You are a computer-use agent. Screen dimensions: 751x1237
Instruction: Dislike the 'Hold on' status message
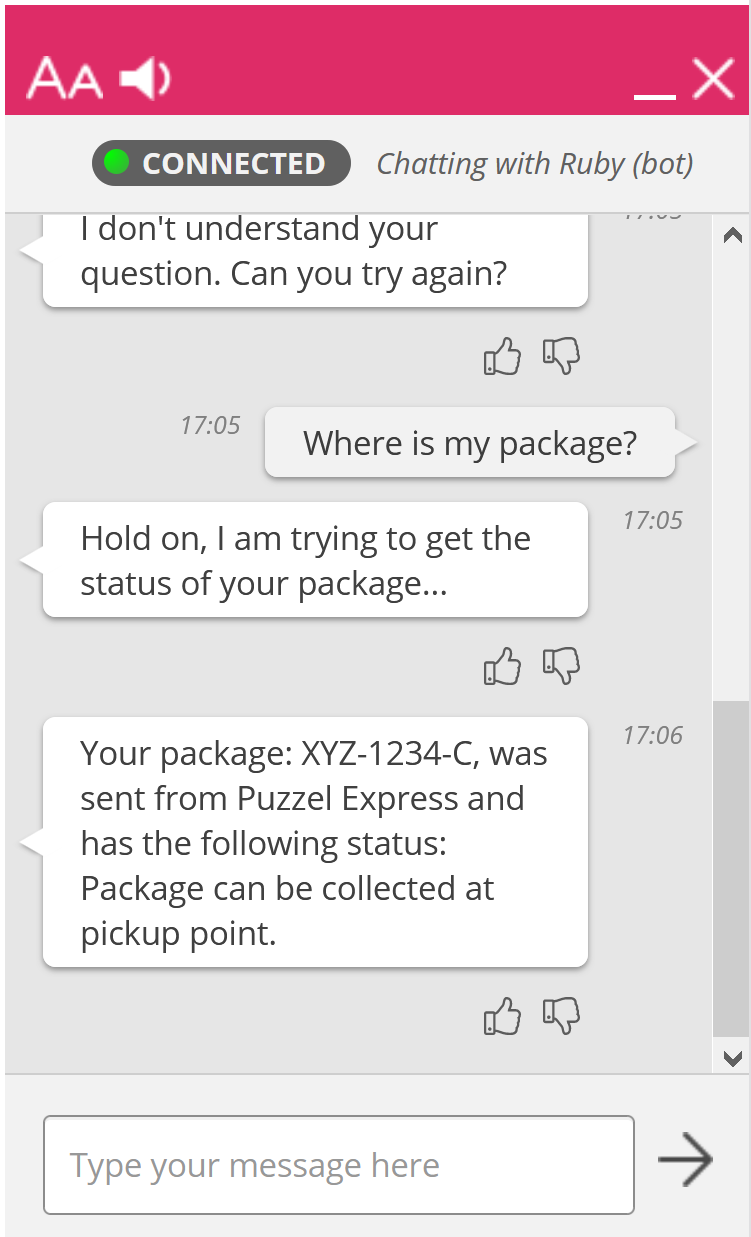point(561,666)
